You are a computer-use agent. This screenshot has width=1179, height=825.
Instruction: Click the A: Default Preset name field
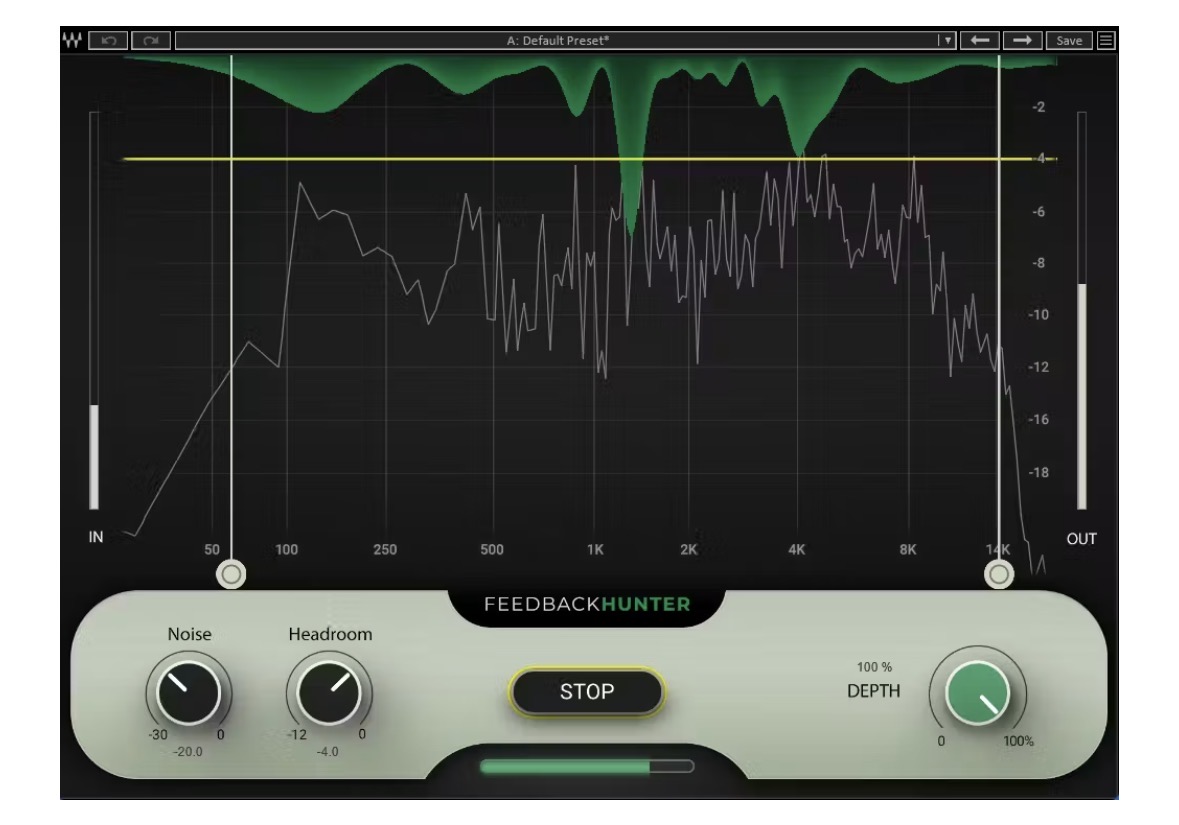tap(557, 41)
